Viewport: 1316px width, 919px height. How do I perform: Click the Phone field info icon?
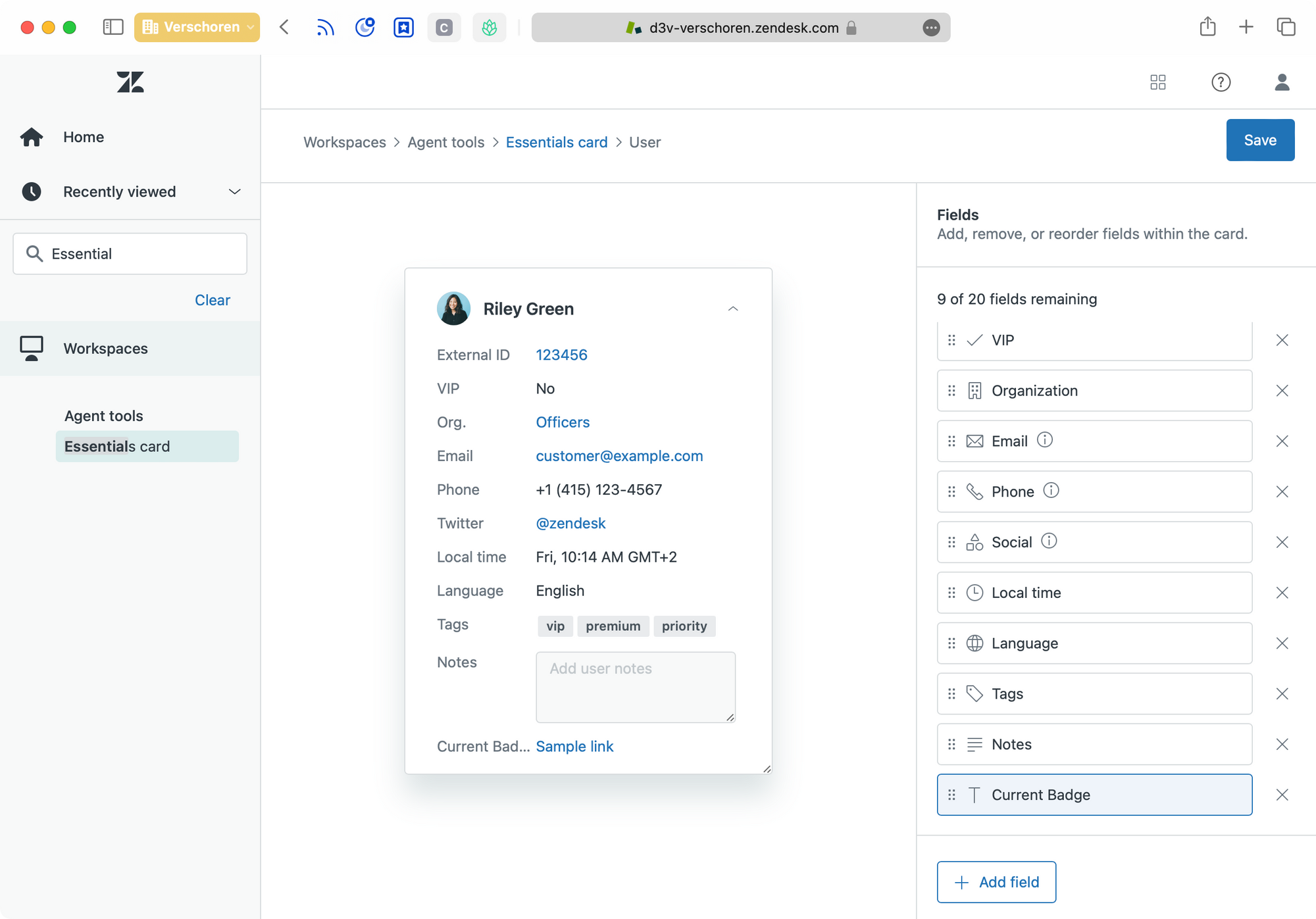click(1051, 490)
